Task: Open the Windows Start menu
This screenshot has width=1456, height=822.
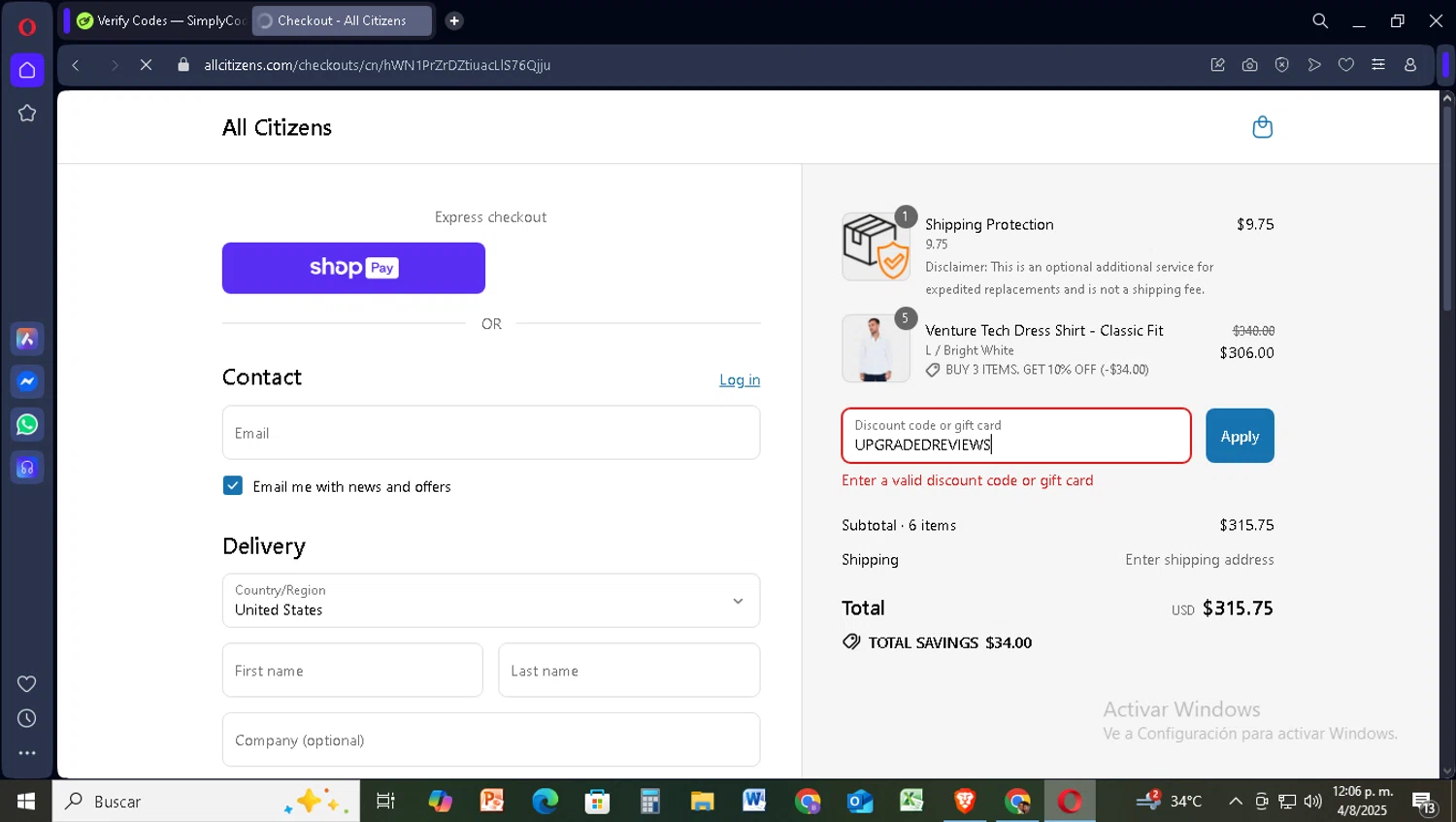Action: pos(26,801)
